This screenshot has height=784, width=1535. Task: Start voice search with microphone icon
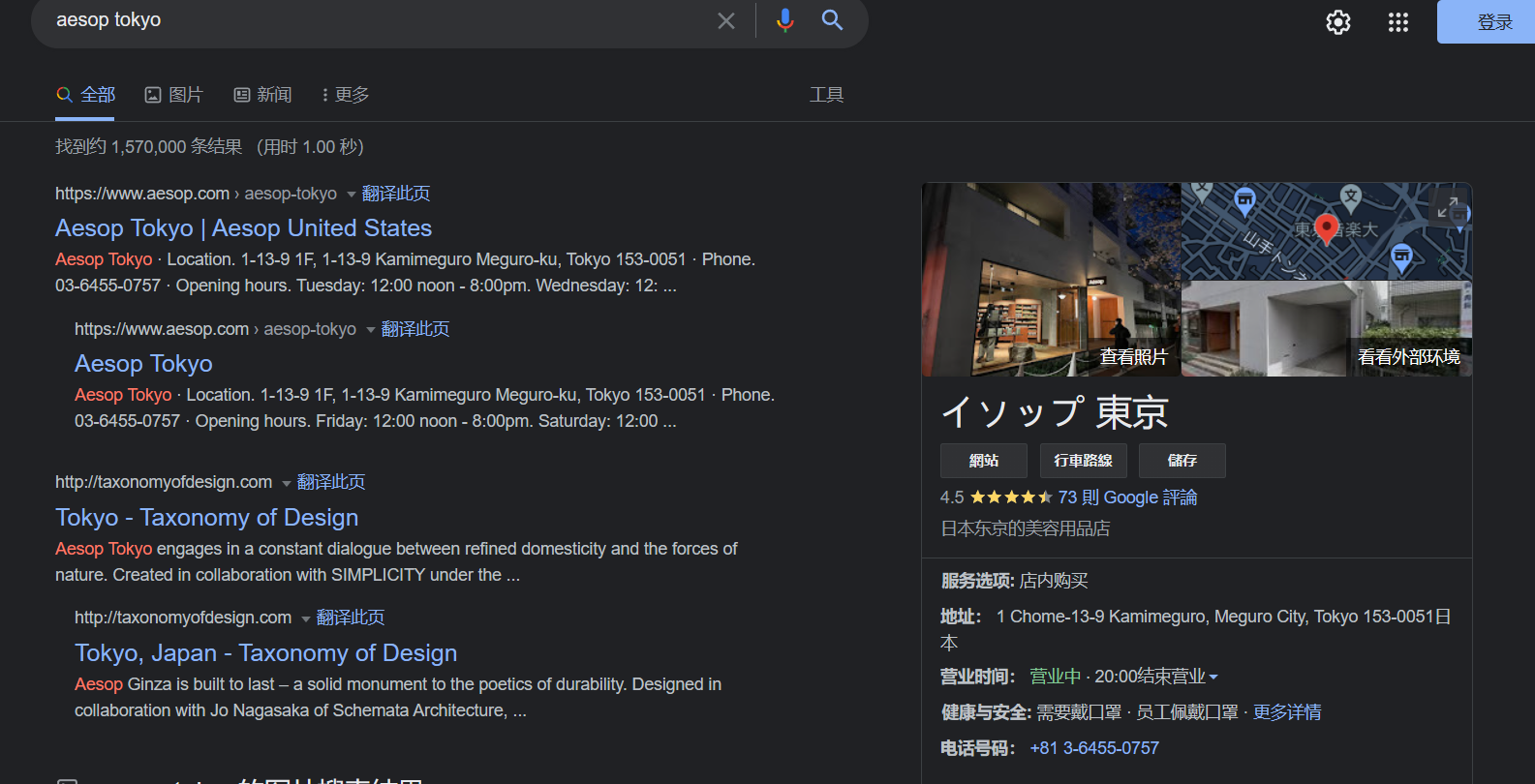pos(785,20)
